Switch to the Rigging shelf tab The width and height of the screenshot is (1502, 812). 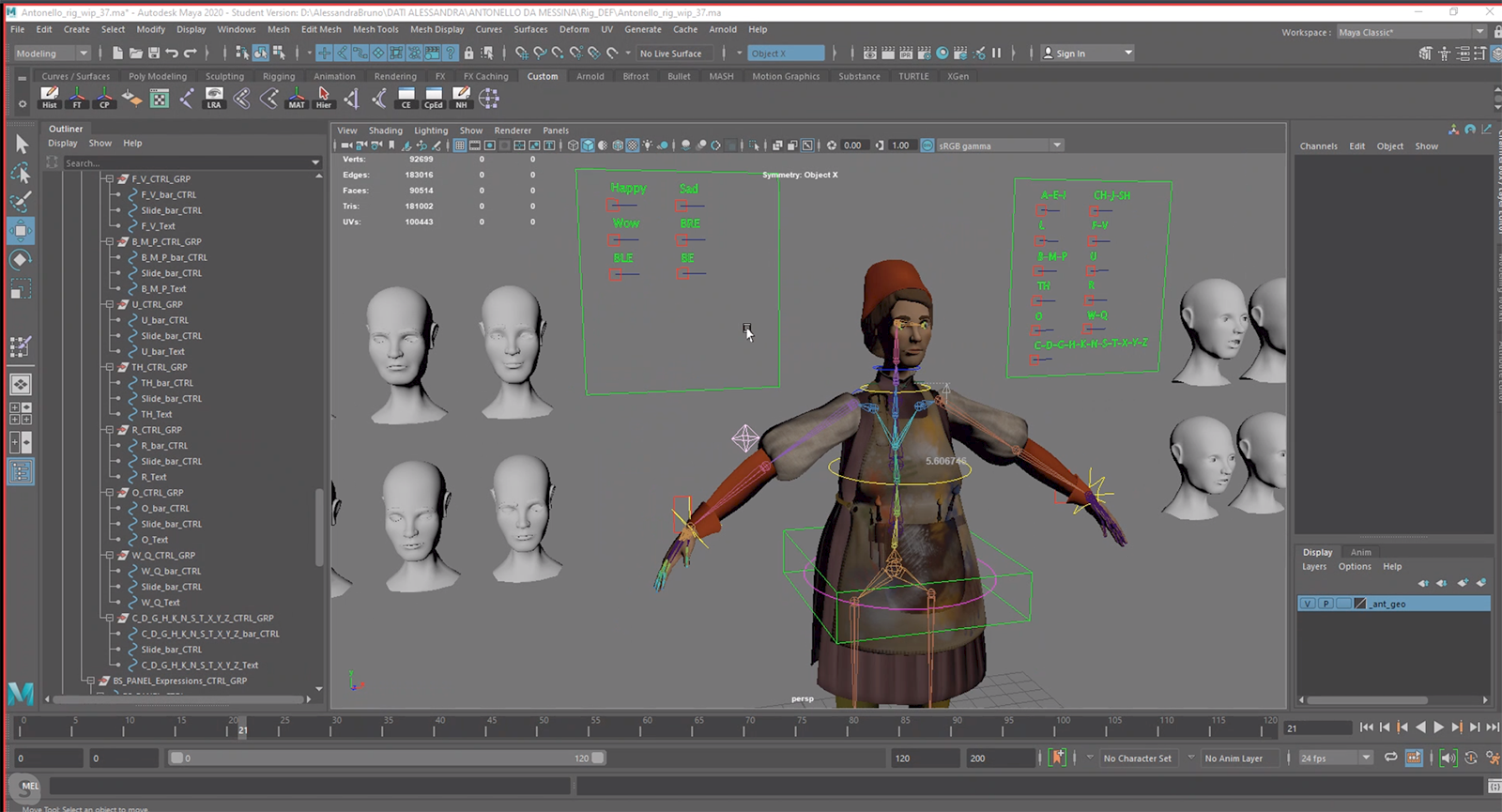tap(279, 76)
